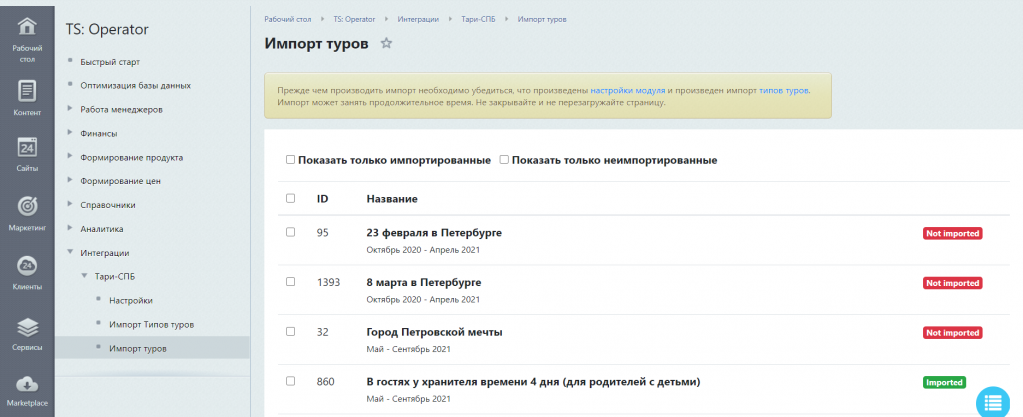Open Быстрый старт menu item
Image resolution: width=1023 pixels, height=417 pixels.
click(110, 62)
